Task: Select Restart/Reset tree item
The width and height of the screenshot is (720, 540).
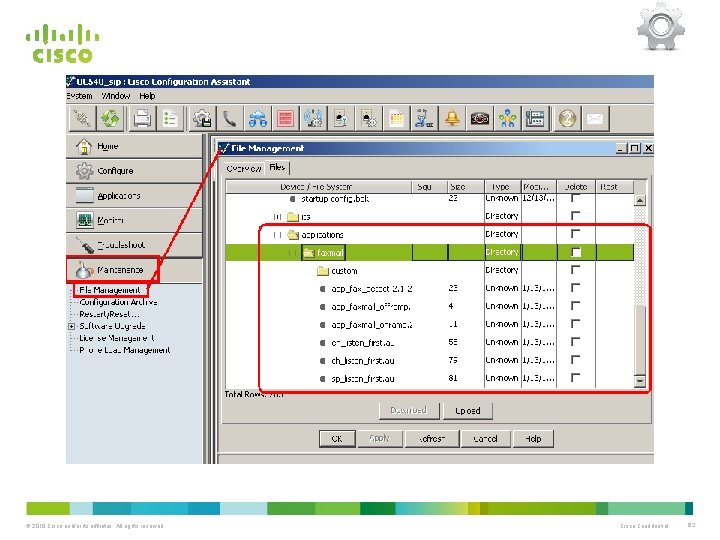Action: tap(109, 314)
